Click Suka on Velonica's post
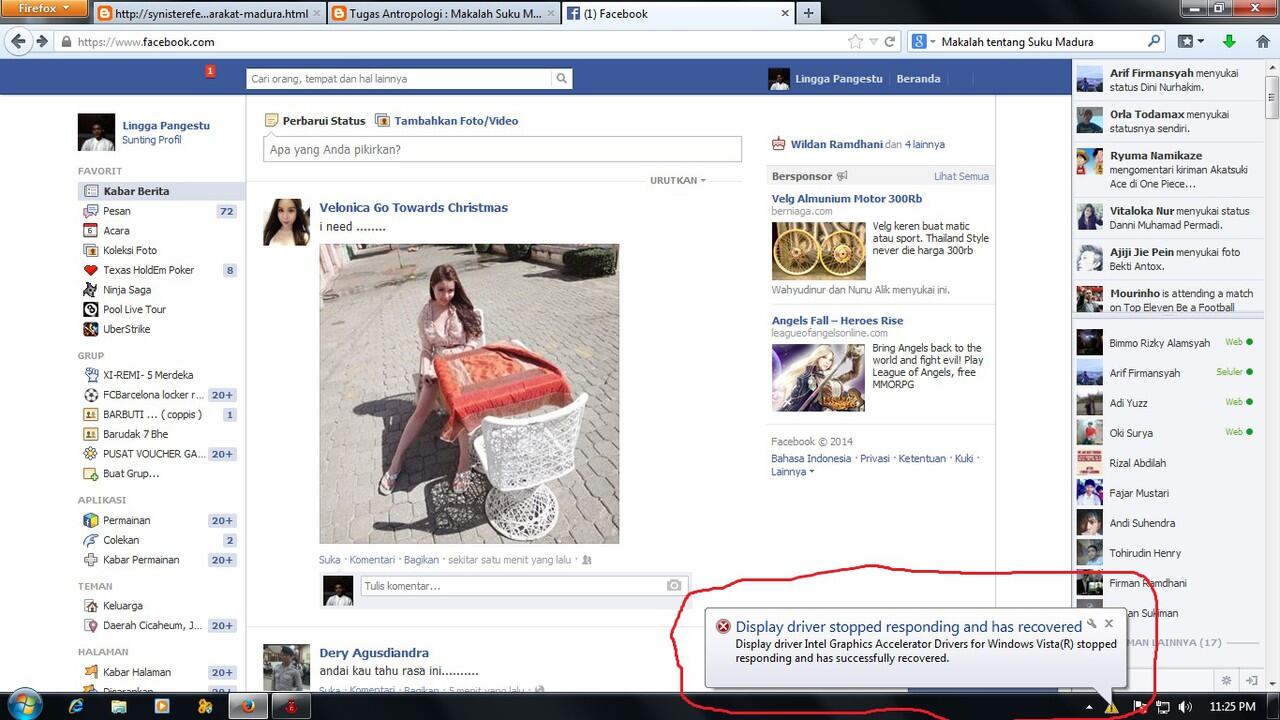Image resolution: width=1280 pixels, height=720 pixels. (329, 560)
